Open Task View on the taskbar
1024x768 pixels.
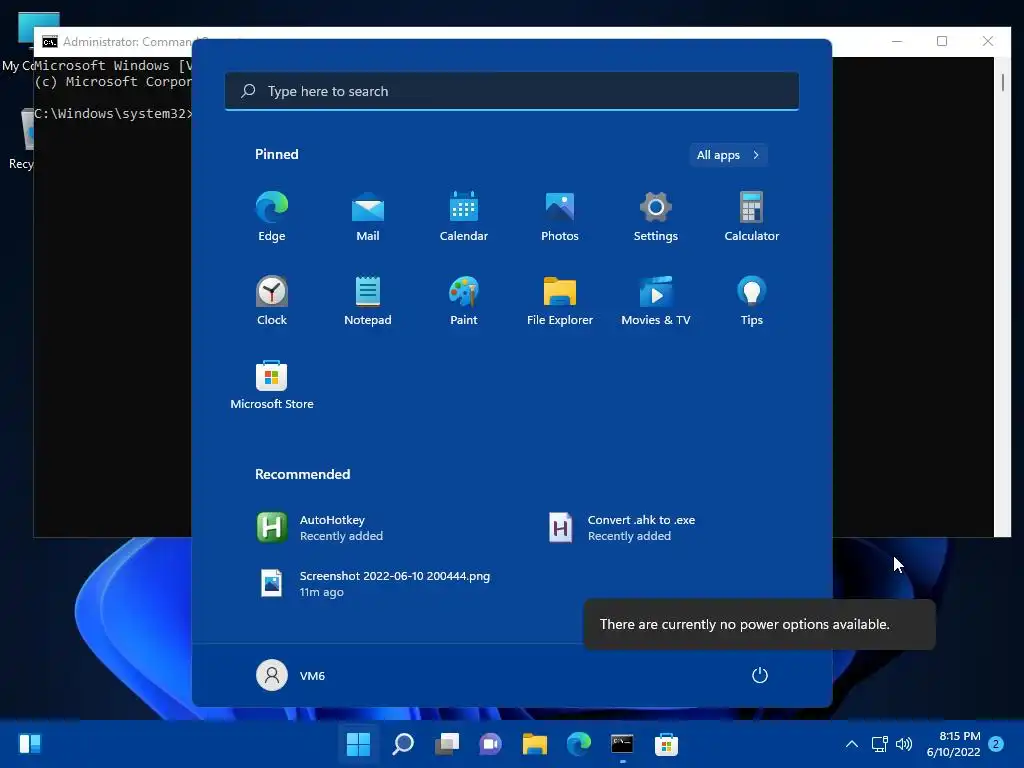point(447,744)
